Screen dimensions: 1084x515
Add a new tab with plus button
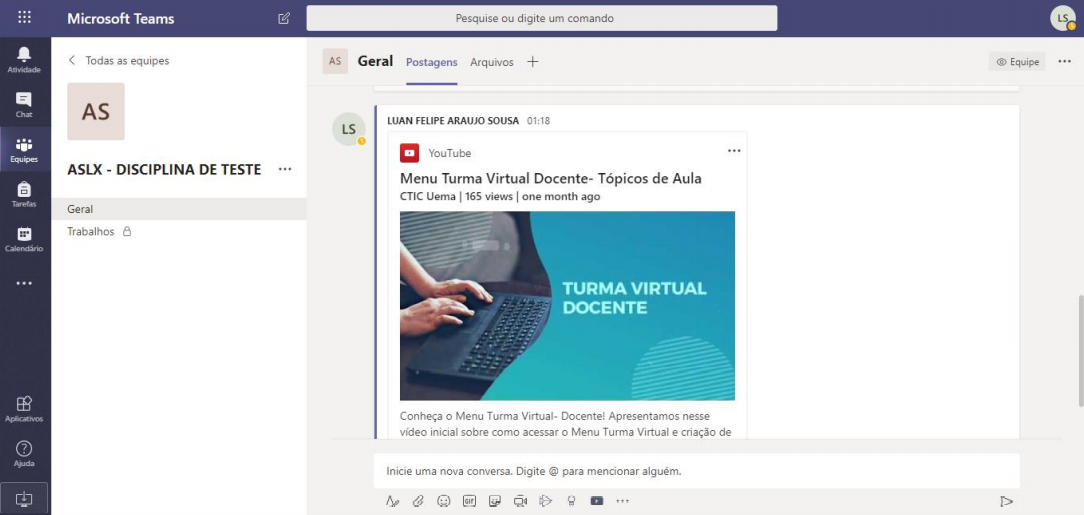tap(533, 62)
